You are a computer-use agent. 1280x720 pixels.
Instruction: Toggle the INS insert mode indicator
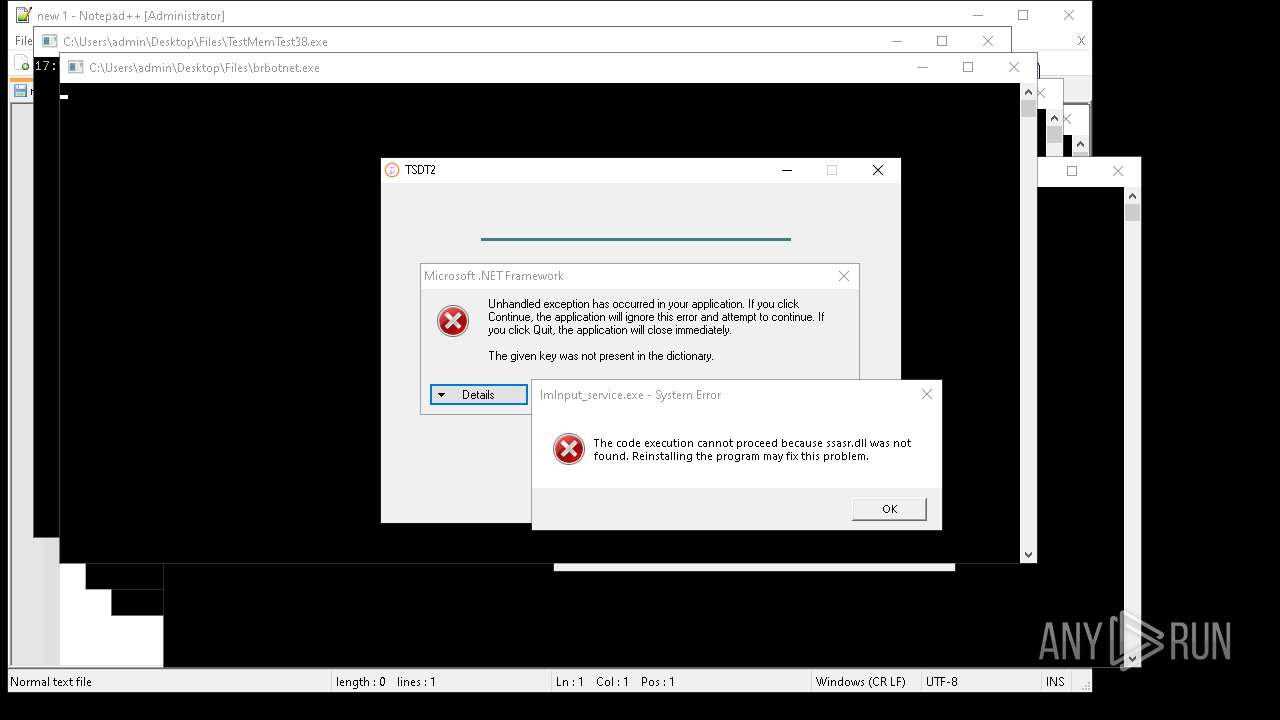1055,682
